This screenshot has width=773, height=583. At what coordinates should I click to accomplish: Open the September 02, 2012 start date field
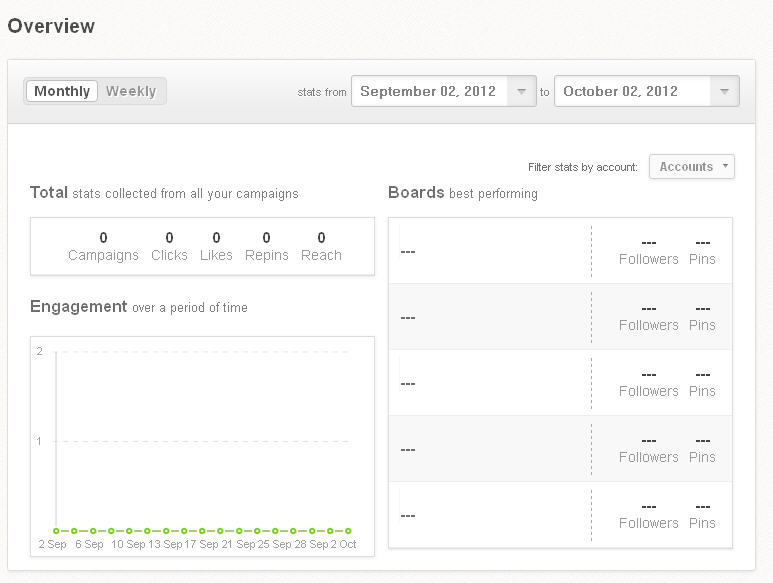point(429,91)
